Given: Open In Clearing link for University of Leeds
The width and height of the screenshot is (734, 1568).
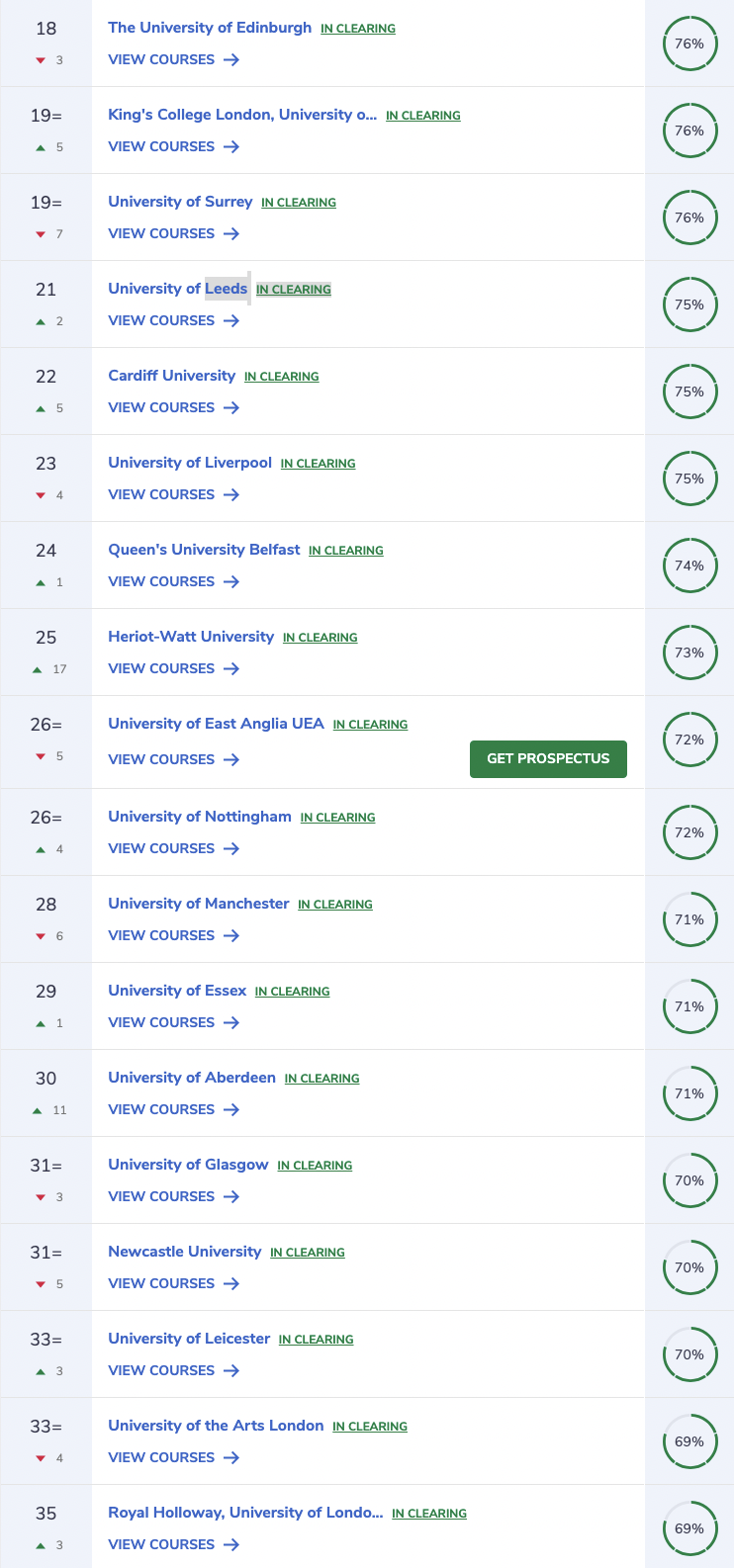Looking at the screenshot, I should click(x=294, y=290).
